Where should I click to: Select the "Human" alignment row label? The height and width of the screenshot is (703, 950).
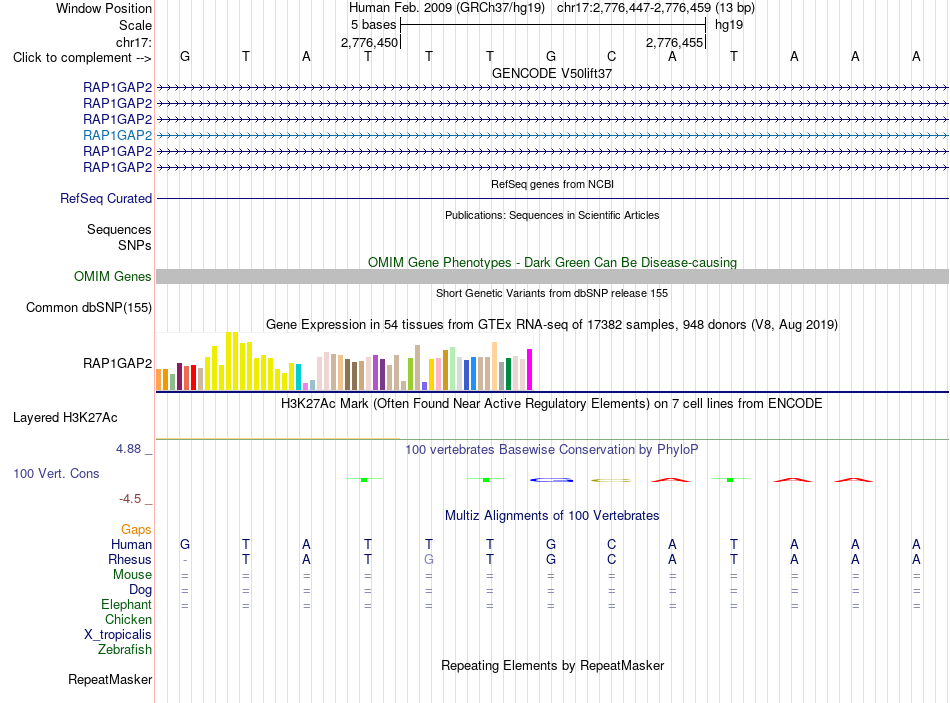click(131, 544)
